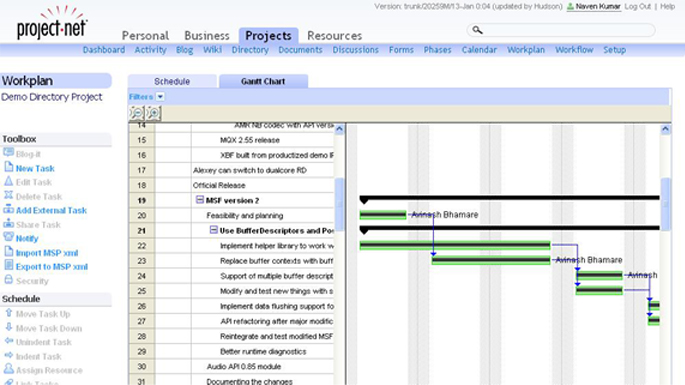This screenshot has height=385, width=685.
Task: Click in the search input field
Action: (568, 30)
